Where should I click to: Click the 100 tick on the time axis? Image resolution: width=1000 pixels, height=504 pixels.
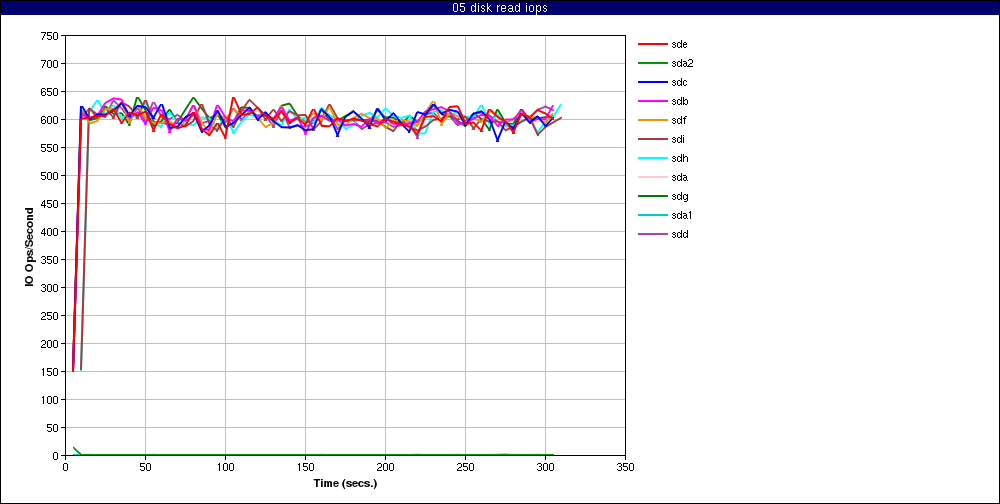coord(225,467)
